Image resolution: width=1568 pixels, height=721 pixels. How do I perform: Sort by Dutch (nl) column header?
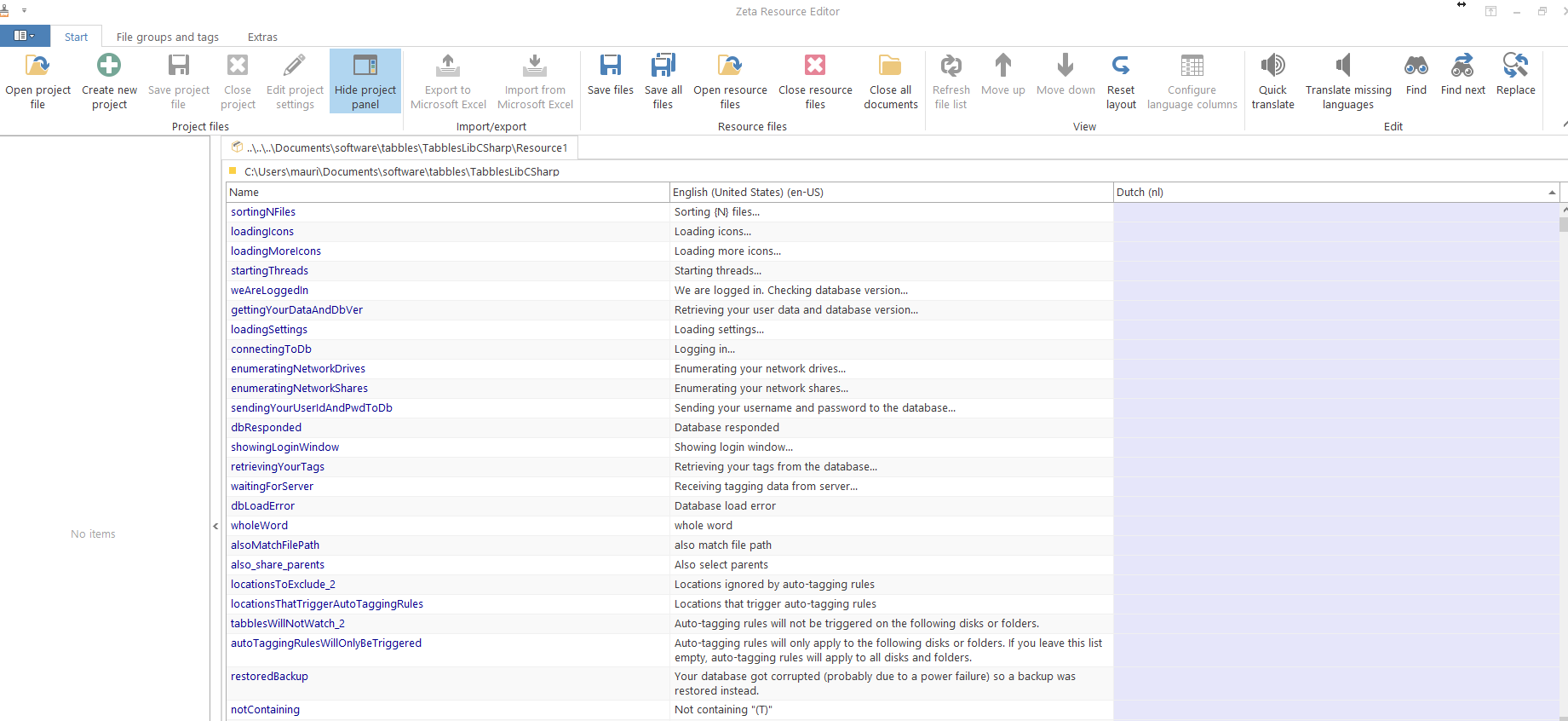(x=1335, y=192)
